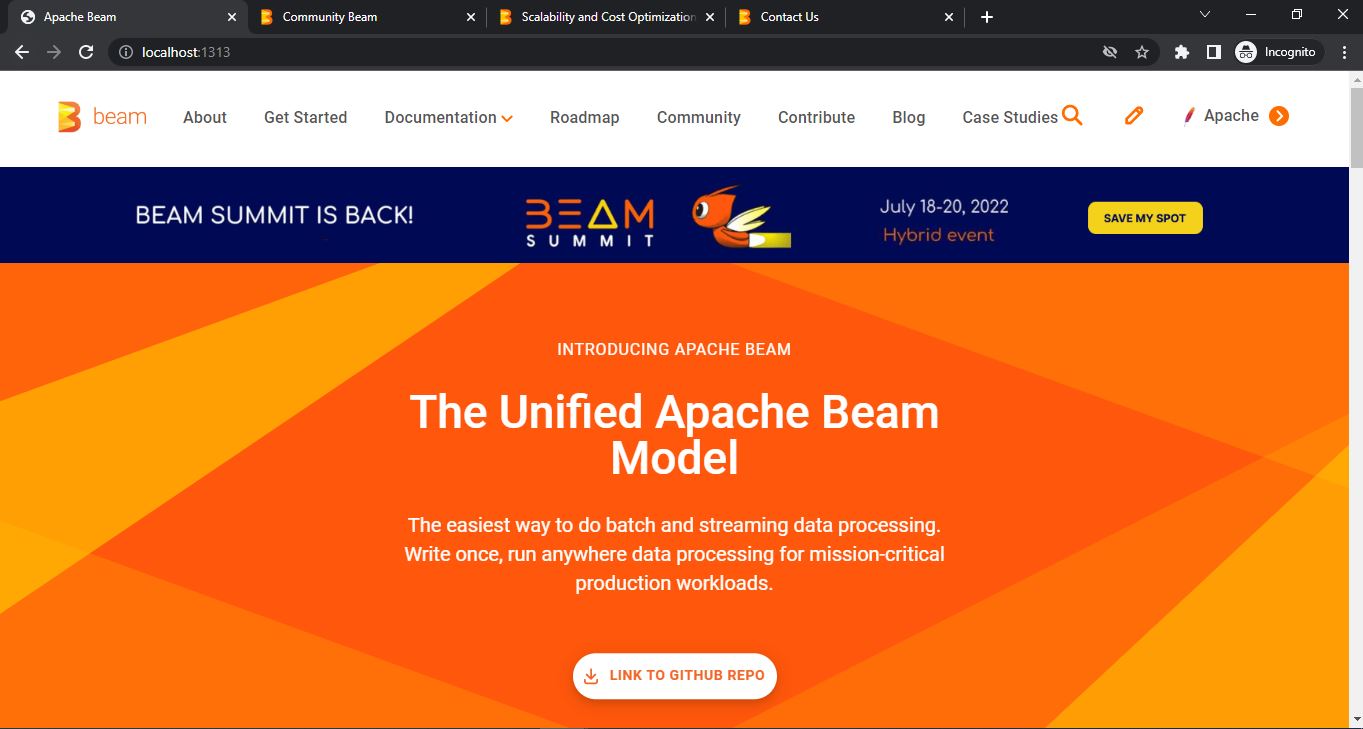
Task: Close Scalability and Cost Optimization tab
Action: [x=710, y=17]
